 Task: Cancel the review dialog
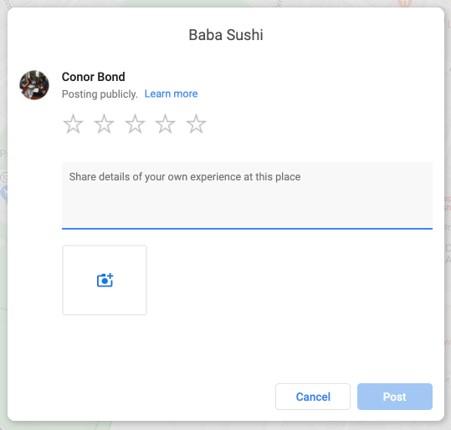313,396
